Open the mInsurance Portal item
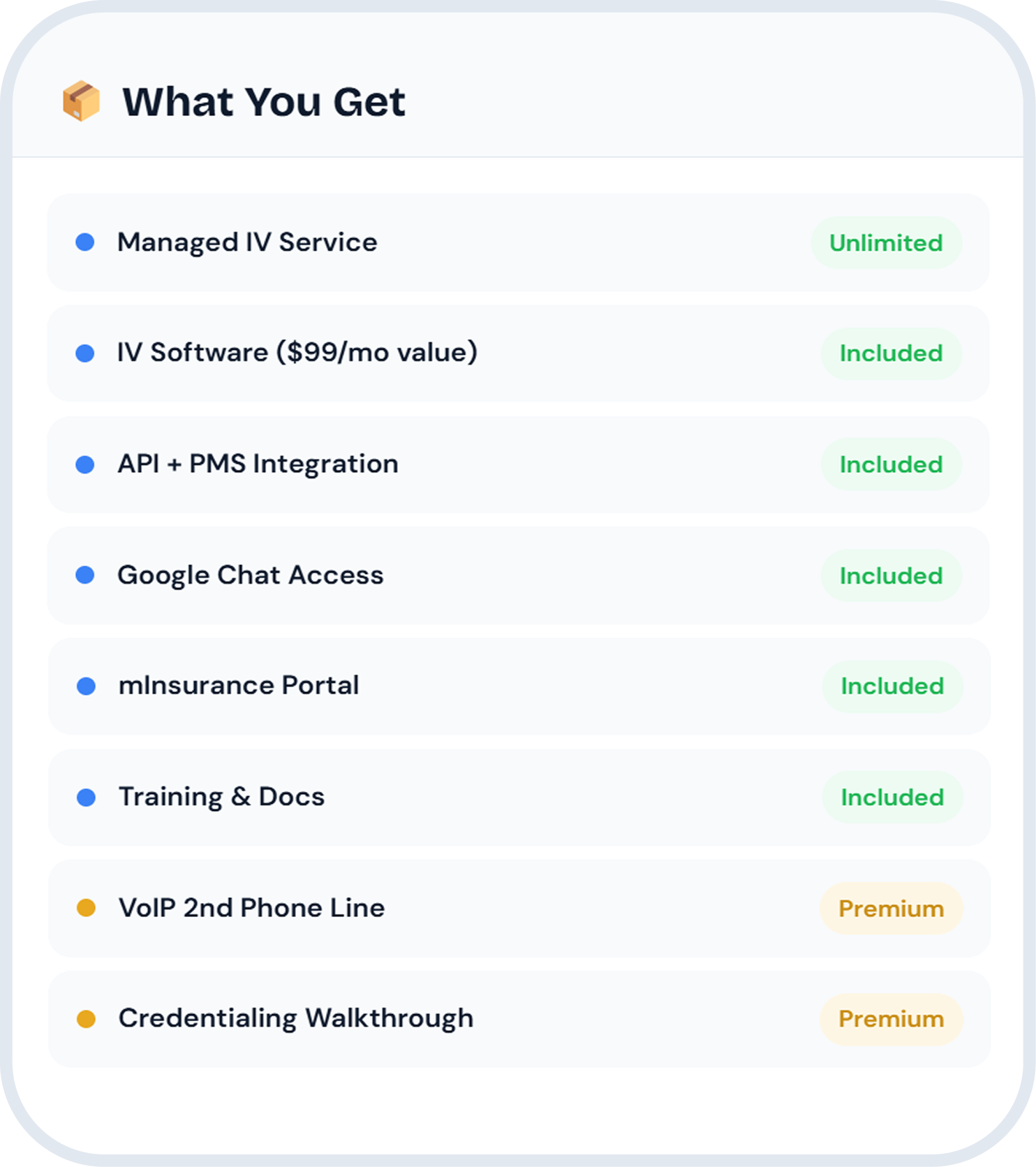1036x1167 pixels. point(239,685)
